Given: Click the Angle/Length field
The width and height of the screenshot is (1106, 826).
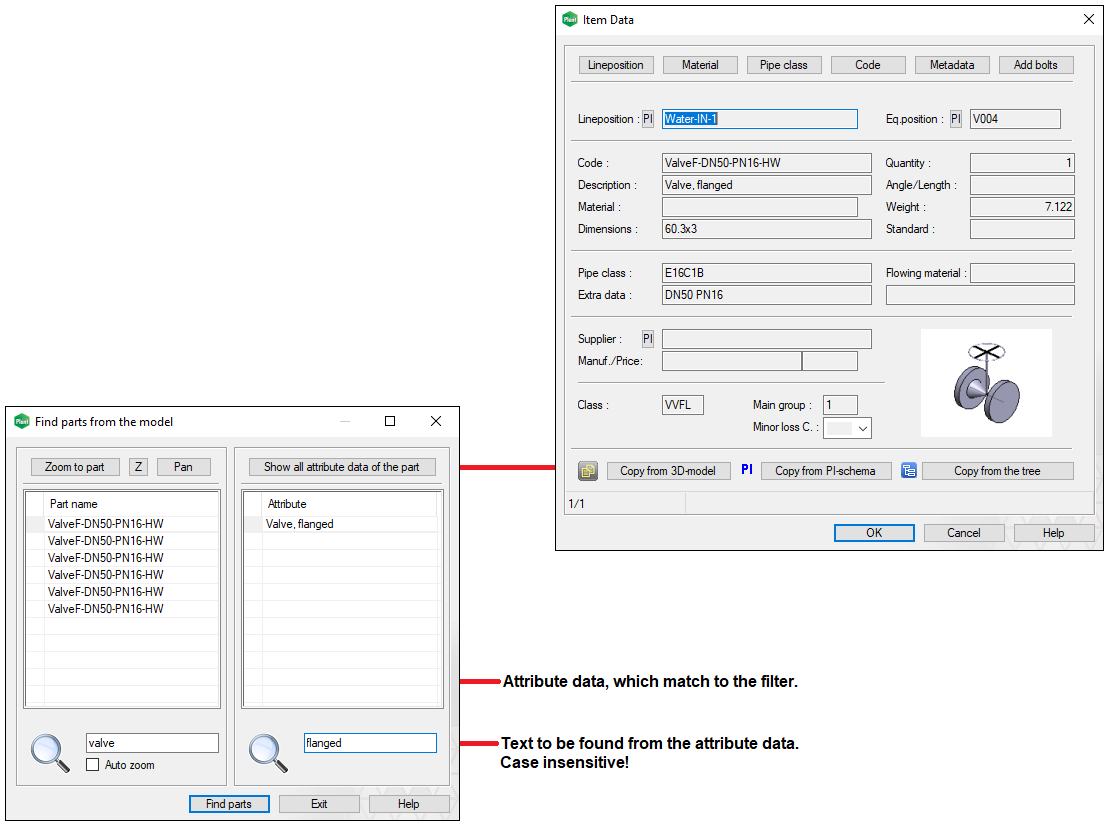Looking at the screenshot, I should pos(1022,185).
